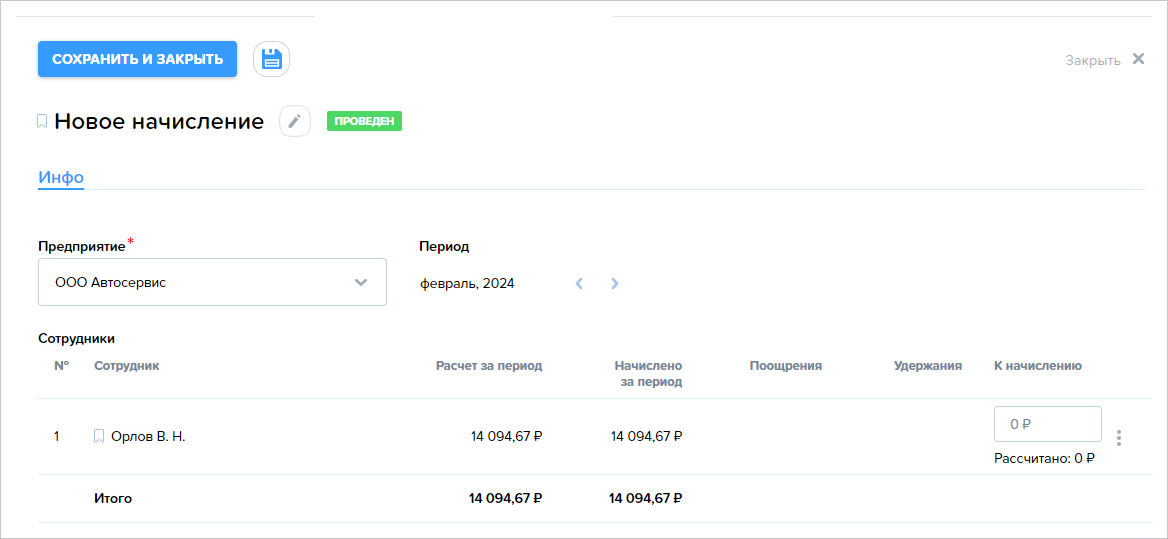Click the floppy disk save icon

pos(271,59)
